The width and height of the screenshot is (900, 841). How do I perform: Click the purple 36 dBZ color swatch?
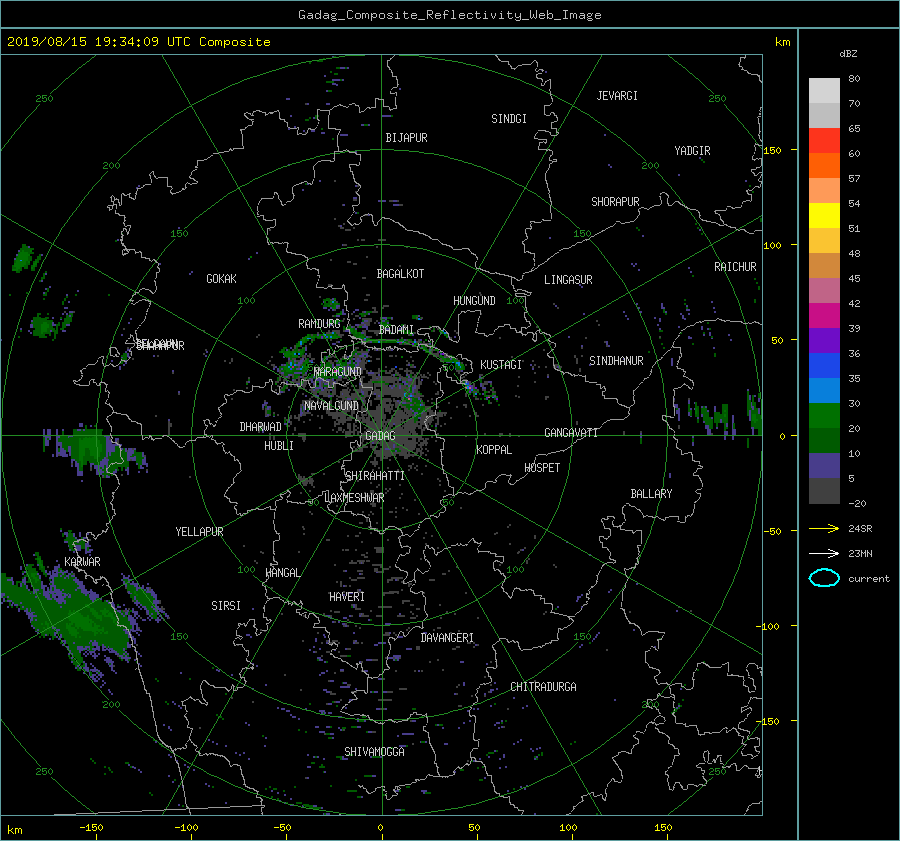pyautogui.click(x=824, y=340)
